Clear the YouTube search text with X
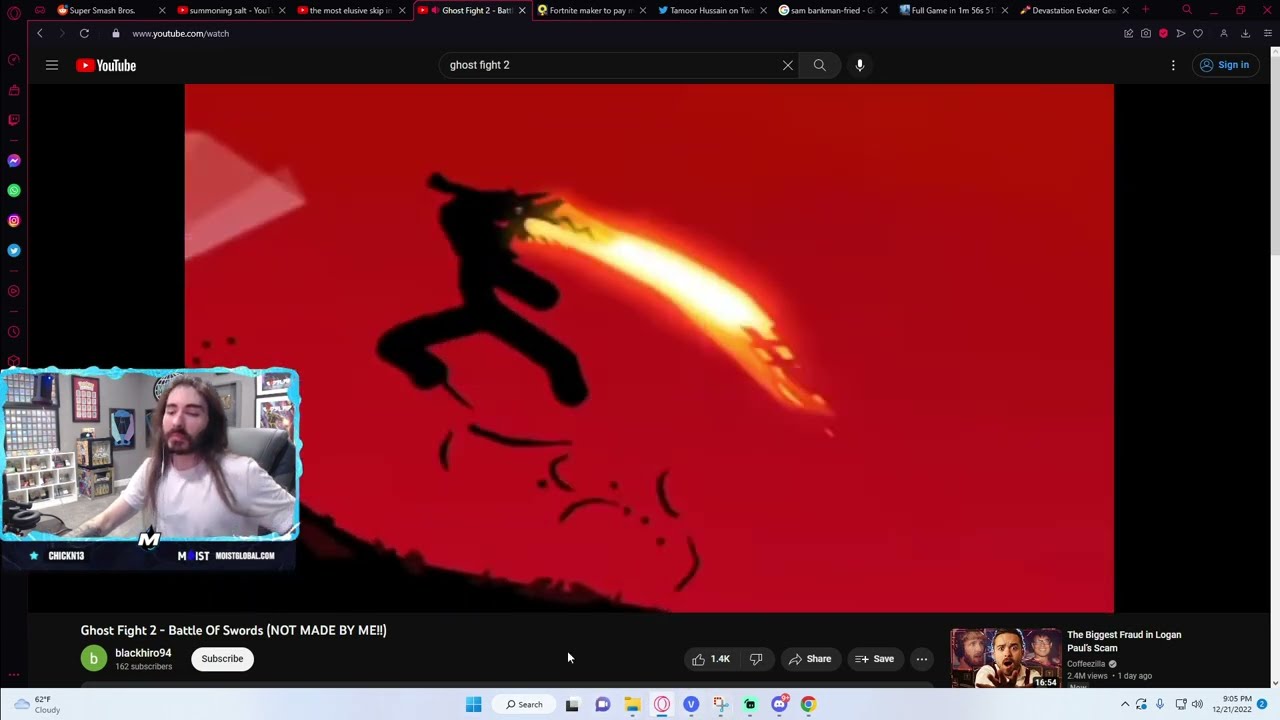1280x720 pixels. tap(788, 65)
